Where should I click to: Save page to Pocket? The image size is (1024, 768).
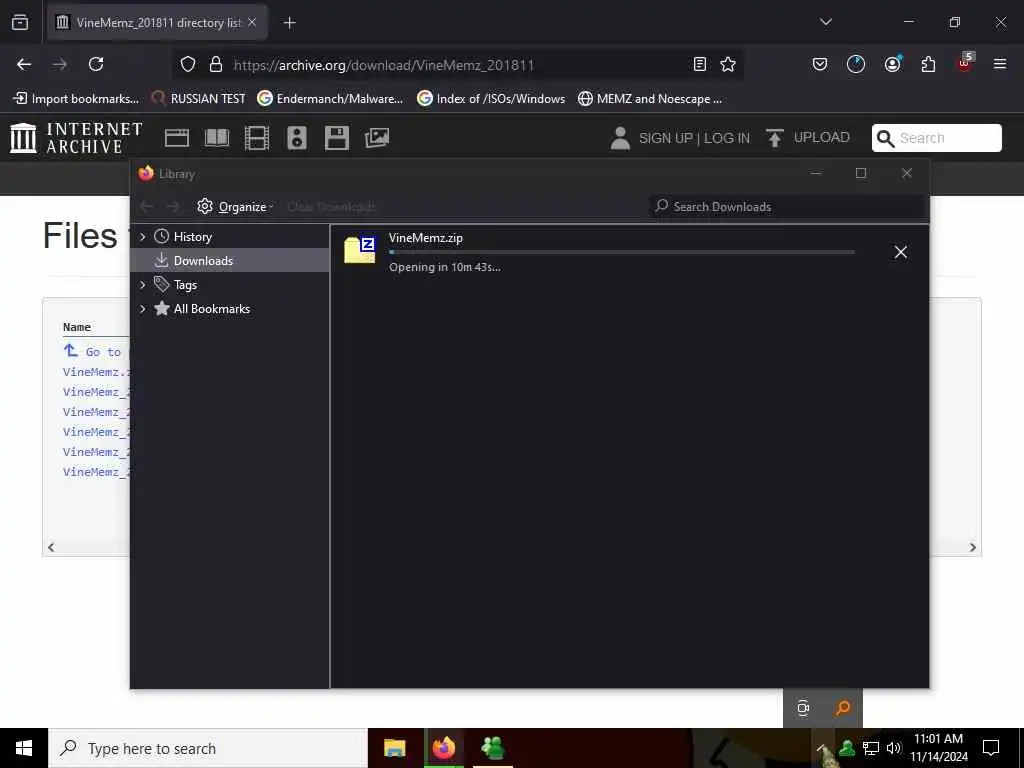point(820,64)
